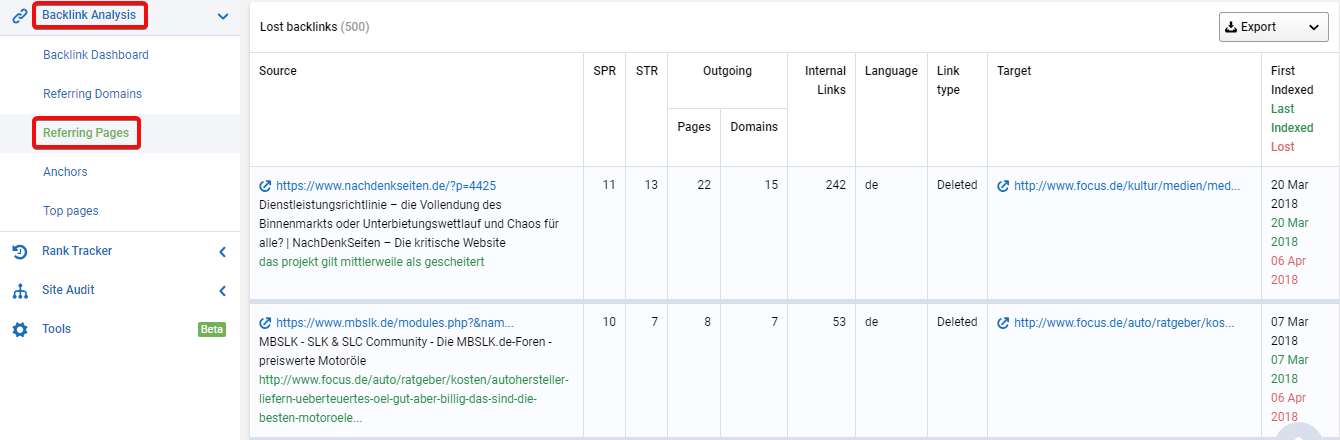This screenshot has height=440, width=1340.
Task: Click the Source column header
Action: (x=278, y=71)
